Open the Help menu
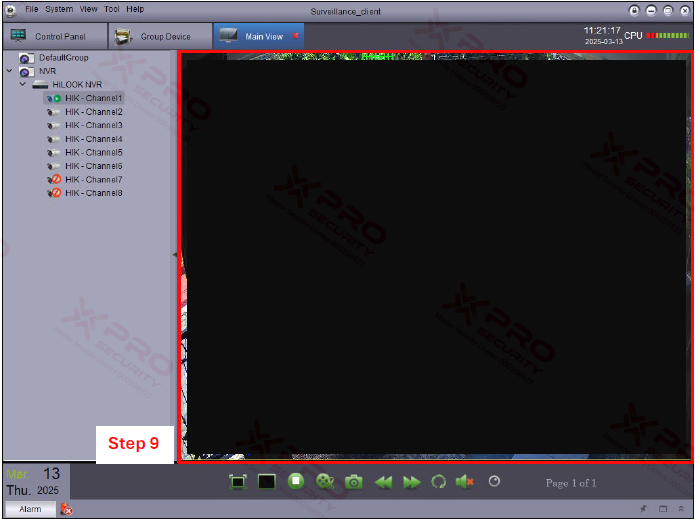This screenshot has height=519, width=695. [135, 9]
